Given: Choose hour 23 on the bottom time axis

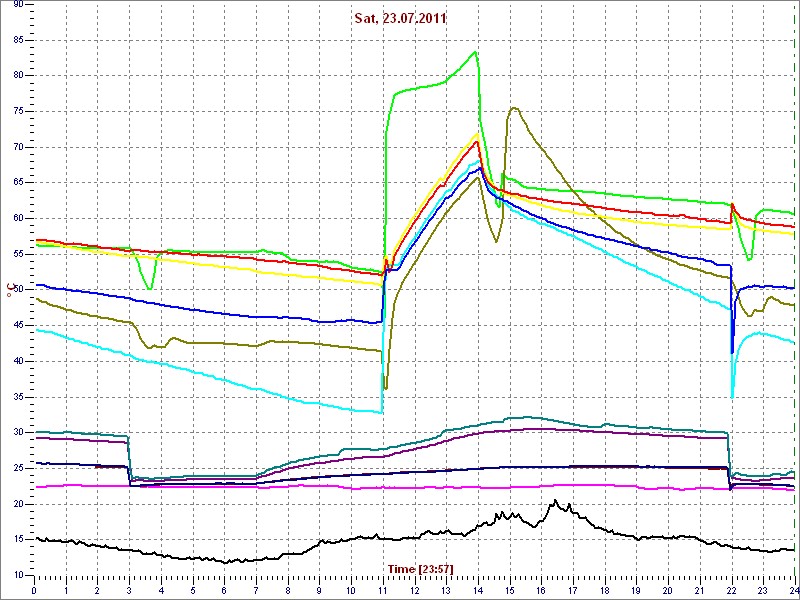Looking at the screenshot, I should coord(763,590).
